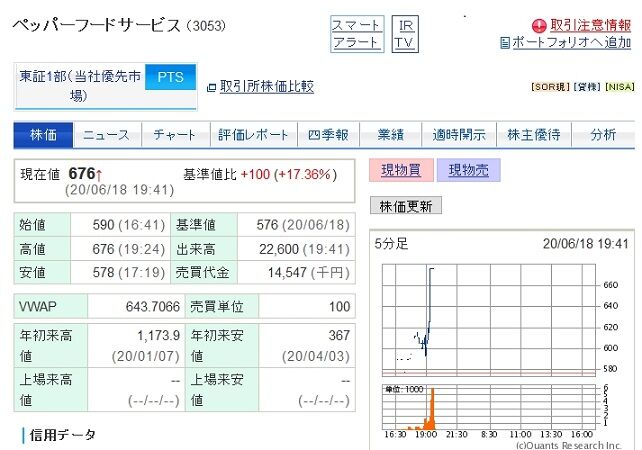Click the 5分足 chart label
The image size is (642, 450).
[x=391, y=244]
